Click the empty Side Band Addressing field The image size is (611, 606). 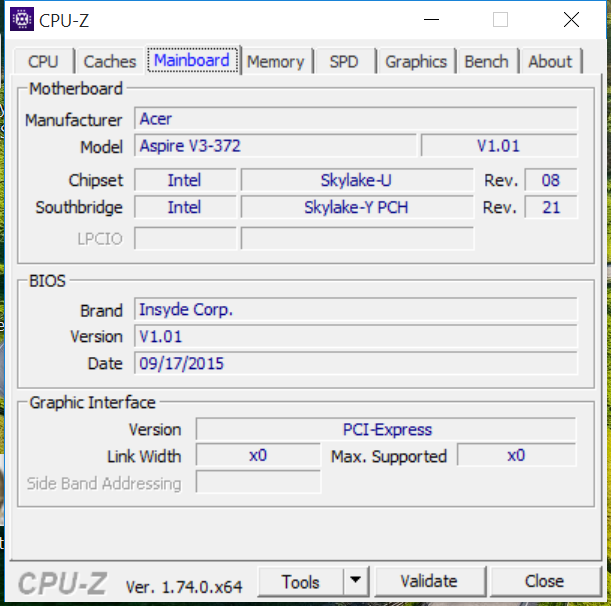258,482
